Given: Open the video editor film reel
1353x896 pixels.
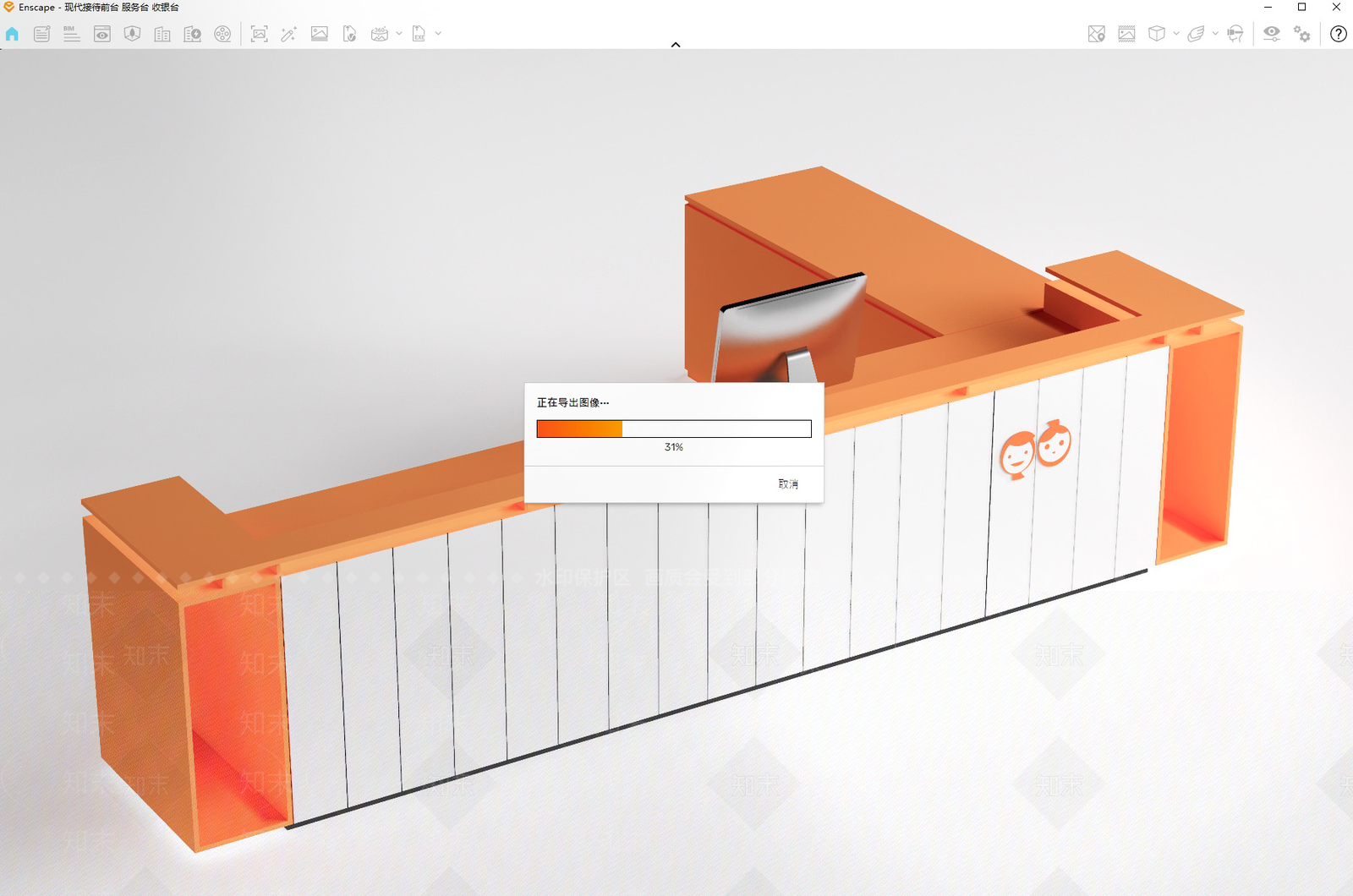Looking at the screenshot, I should tap(222, 34).
